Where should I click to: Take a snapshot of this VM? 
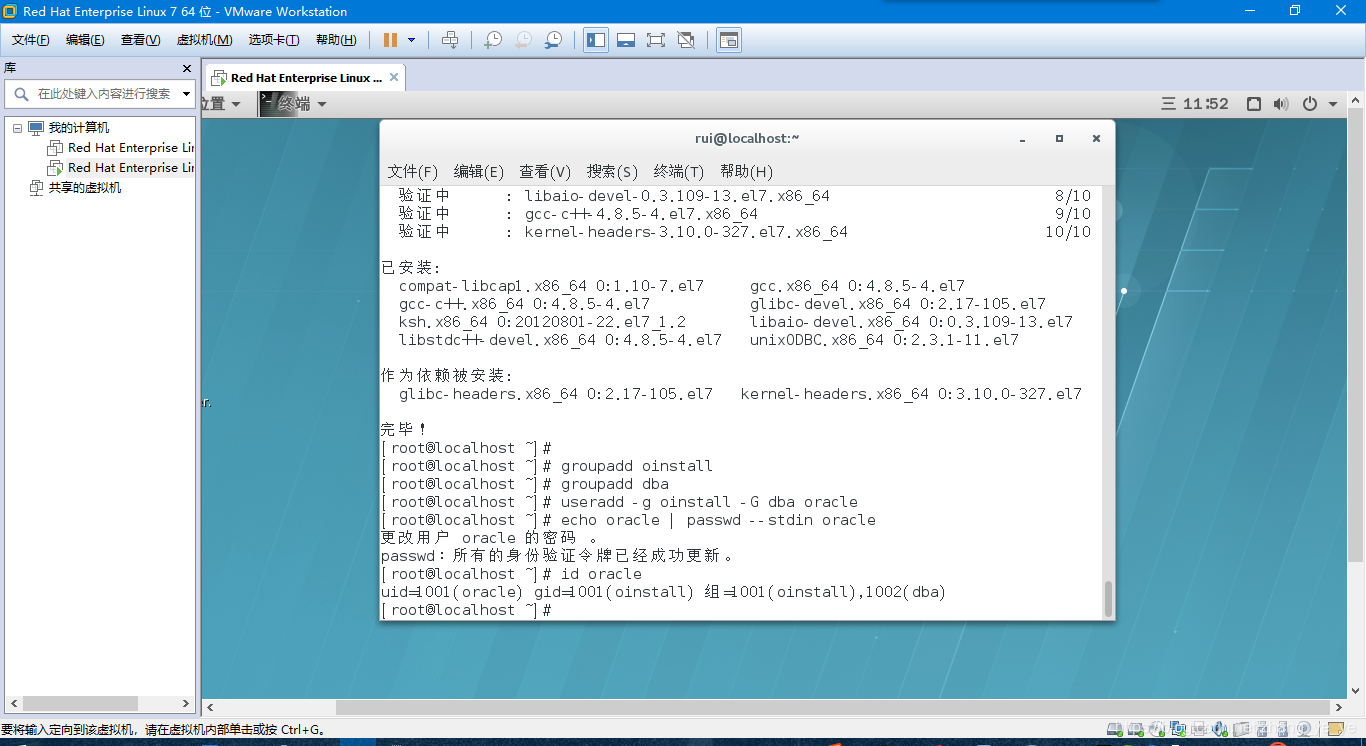pyautogui.click(x=493, y=40)
